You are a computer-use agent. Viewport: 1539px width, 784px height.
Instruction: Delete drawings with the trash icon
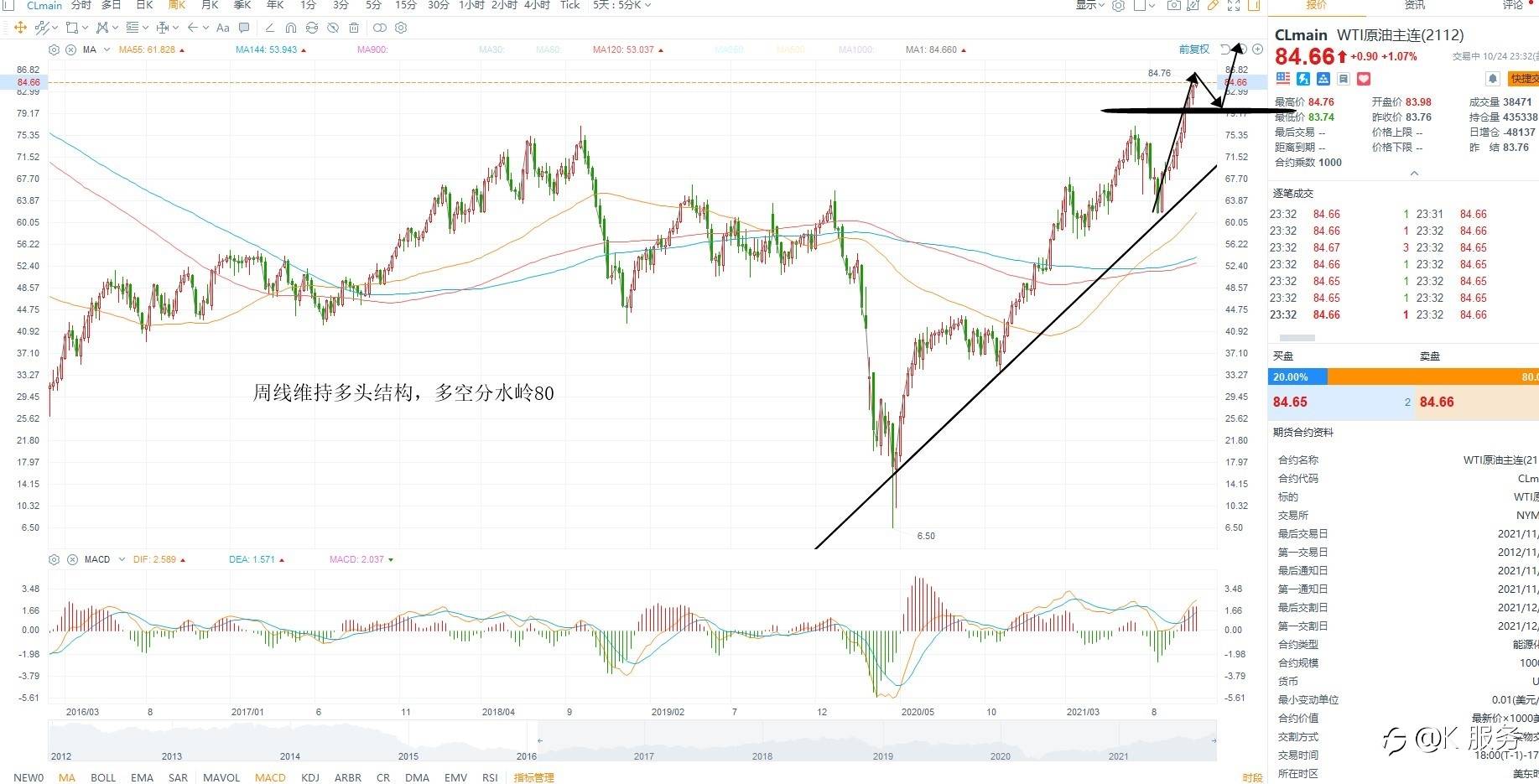(x=354, y=28)
